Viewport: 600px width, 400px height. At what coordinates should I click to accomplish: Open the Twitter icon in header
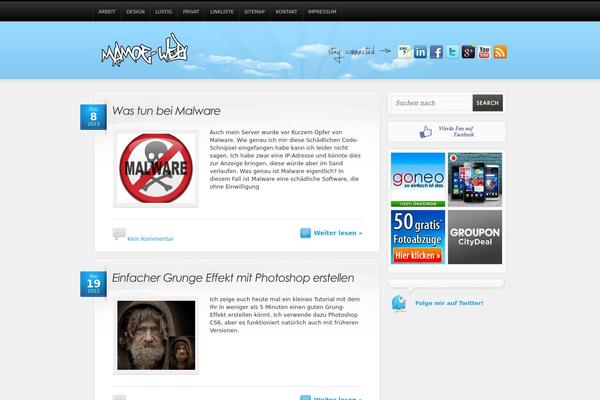452,52
